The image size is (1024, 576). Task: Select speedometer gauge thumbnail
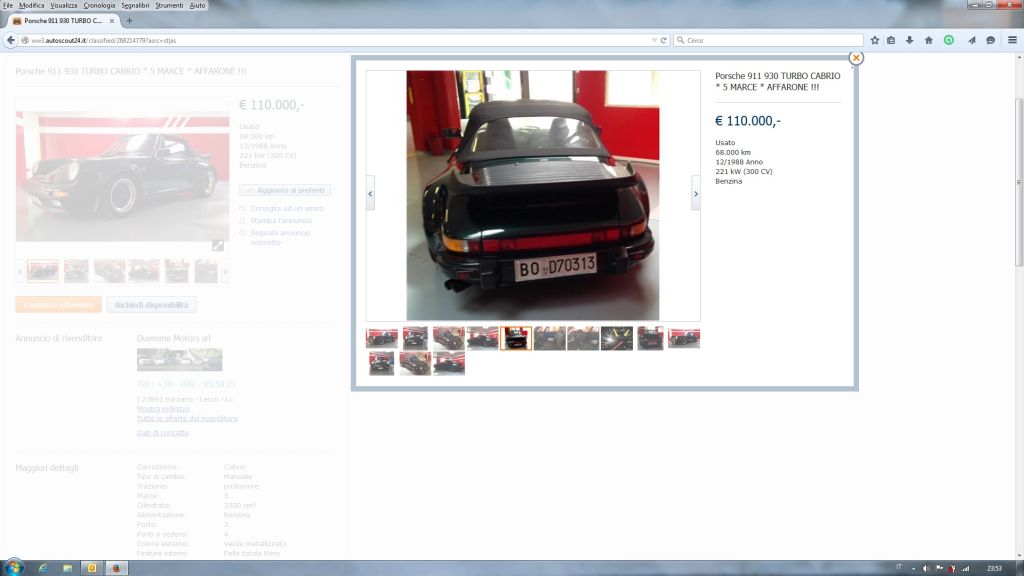(617, 338)
